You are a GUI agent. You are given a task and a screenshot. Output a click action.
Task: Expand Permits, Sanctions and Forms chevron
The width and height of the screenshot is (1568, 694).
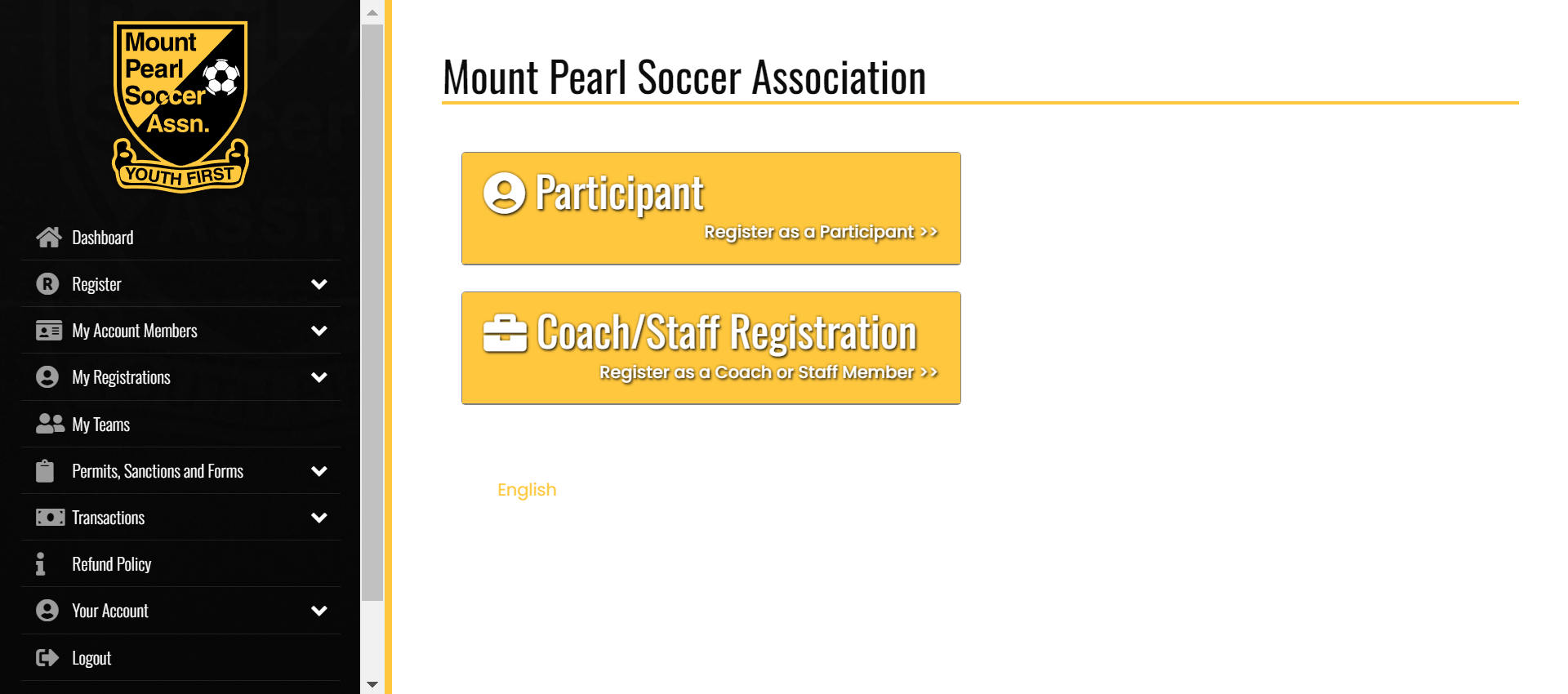pyautogui.click(x=319, y=471)
